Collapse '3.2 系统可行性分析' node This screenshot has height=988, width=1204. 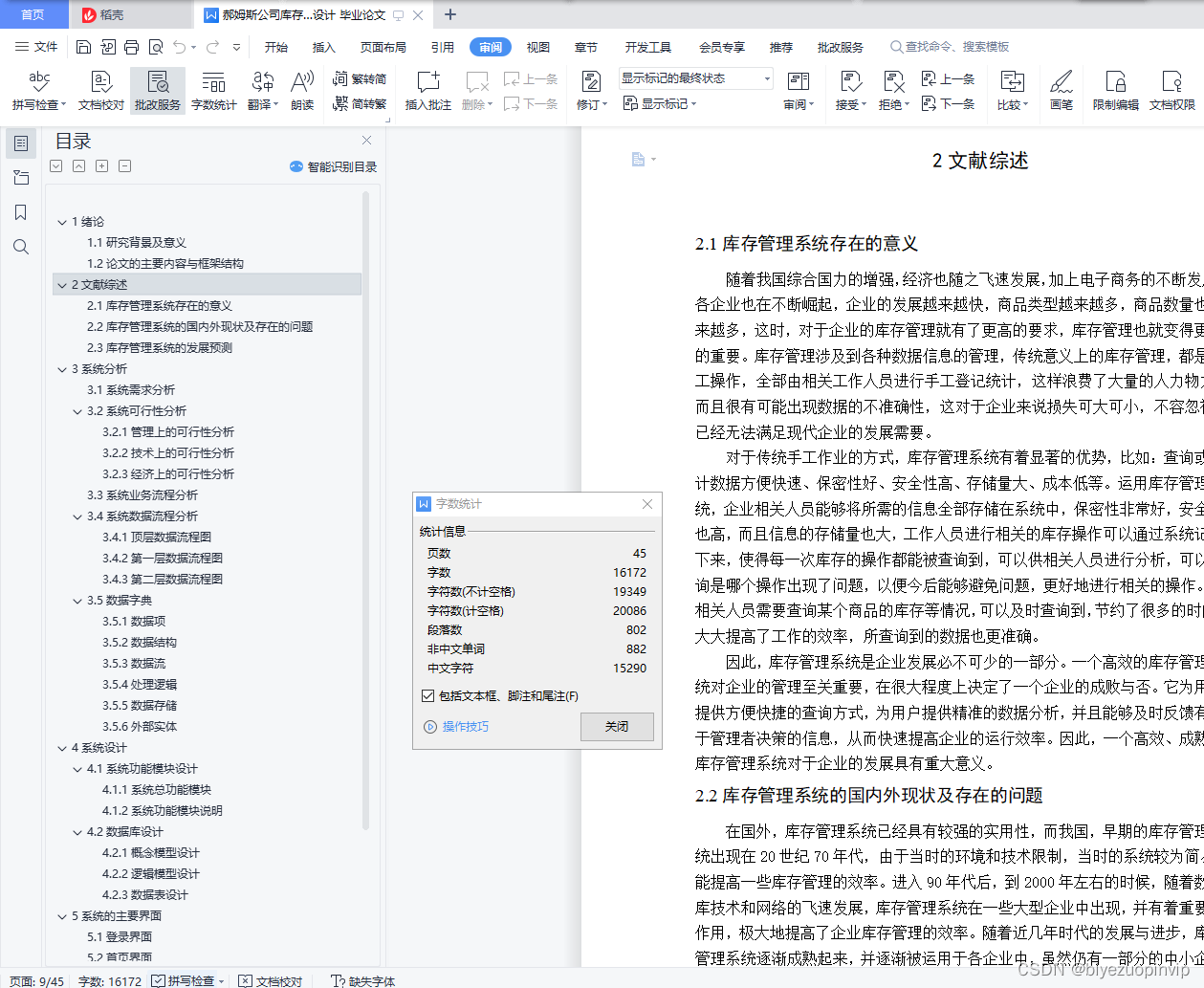point(77,411)
